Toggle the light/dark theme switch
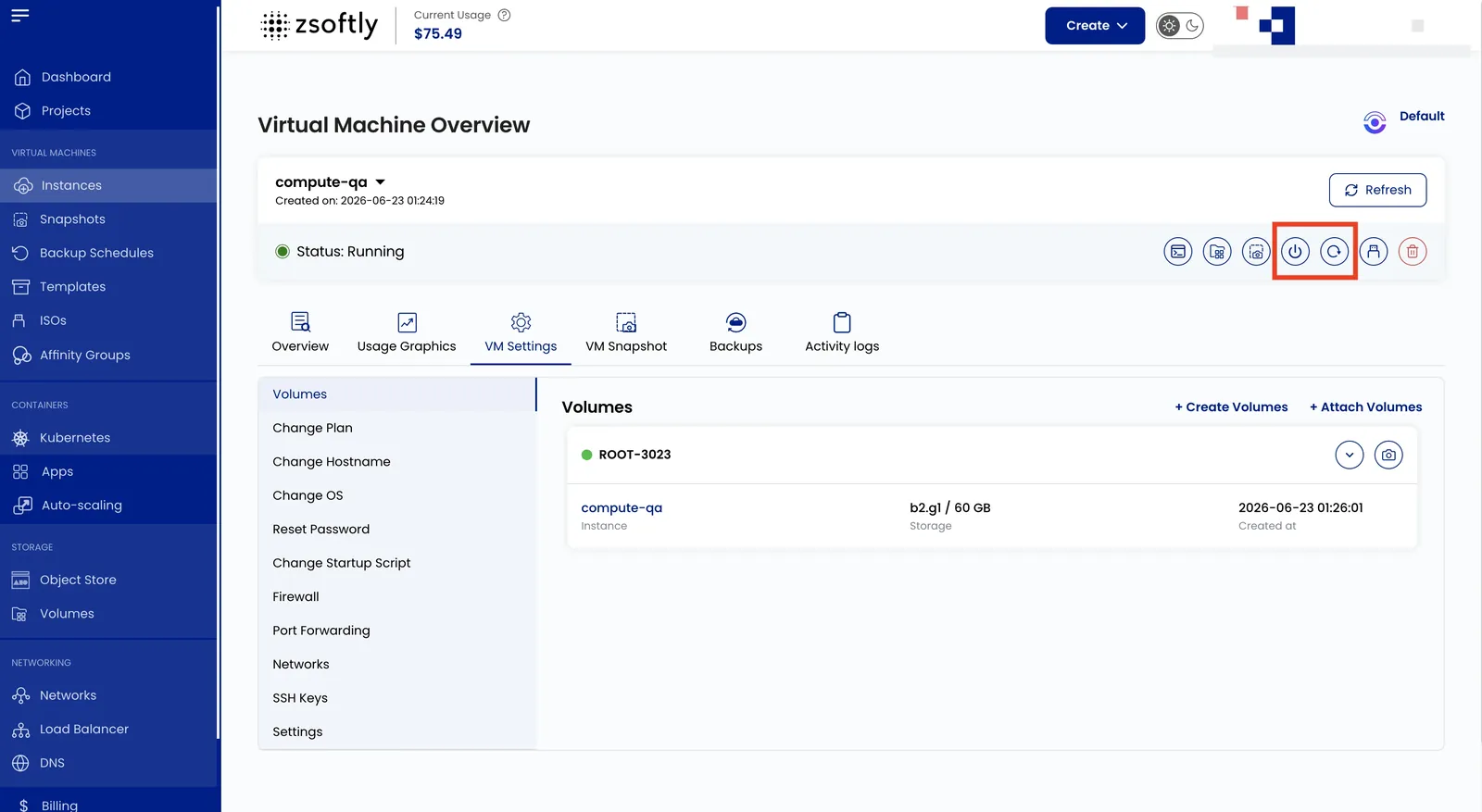 (x=1179, y=26)
